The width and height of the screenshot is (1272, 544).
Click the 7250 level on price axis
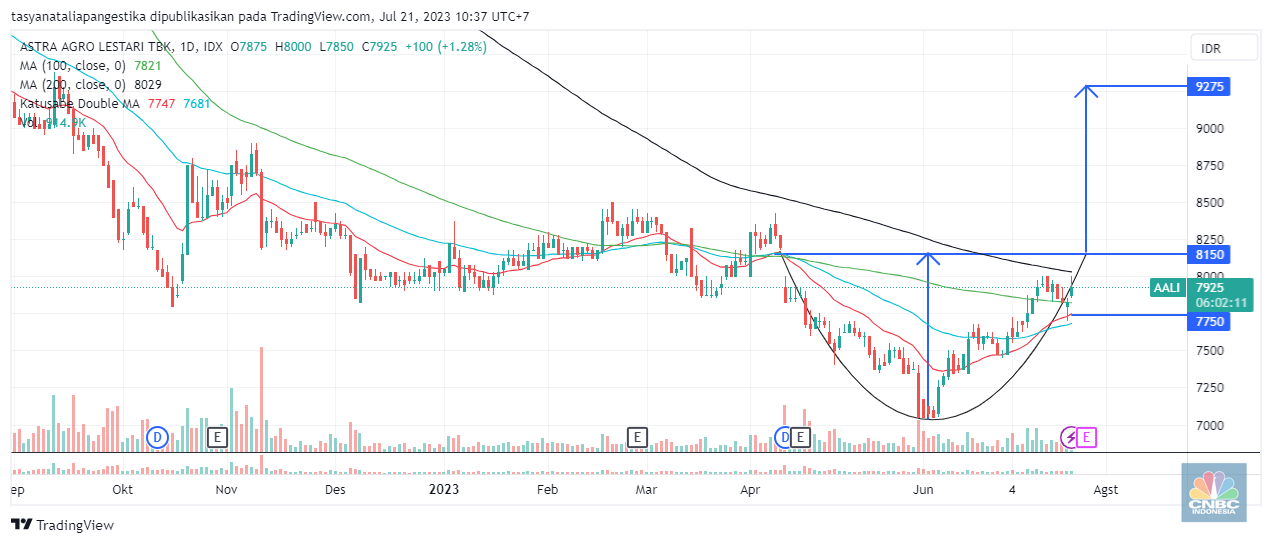tap(1210, 387)
